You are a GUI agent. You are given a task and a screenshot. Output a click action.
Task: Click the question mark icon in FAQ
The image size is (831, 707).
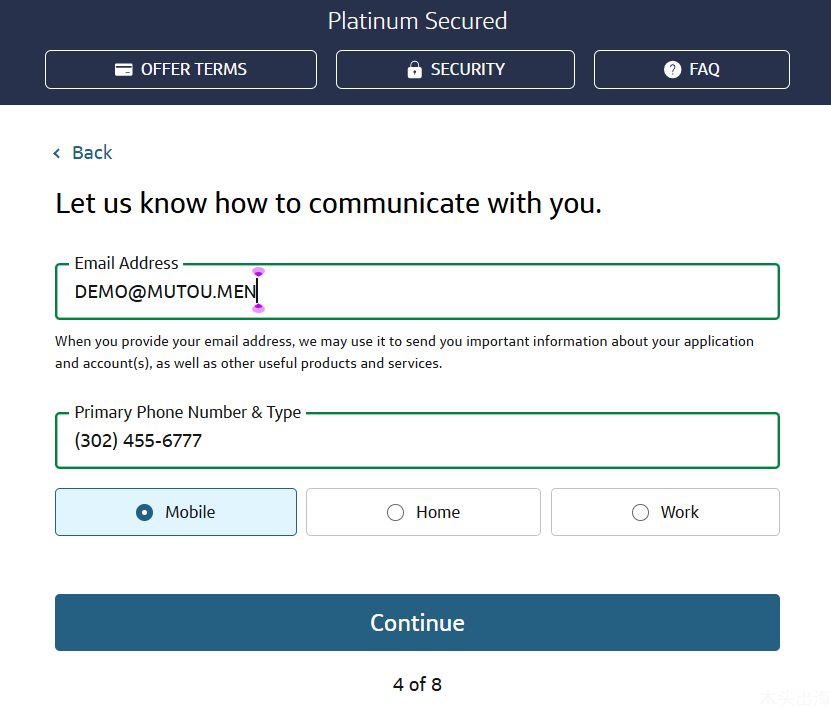(672, 69)
